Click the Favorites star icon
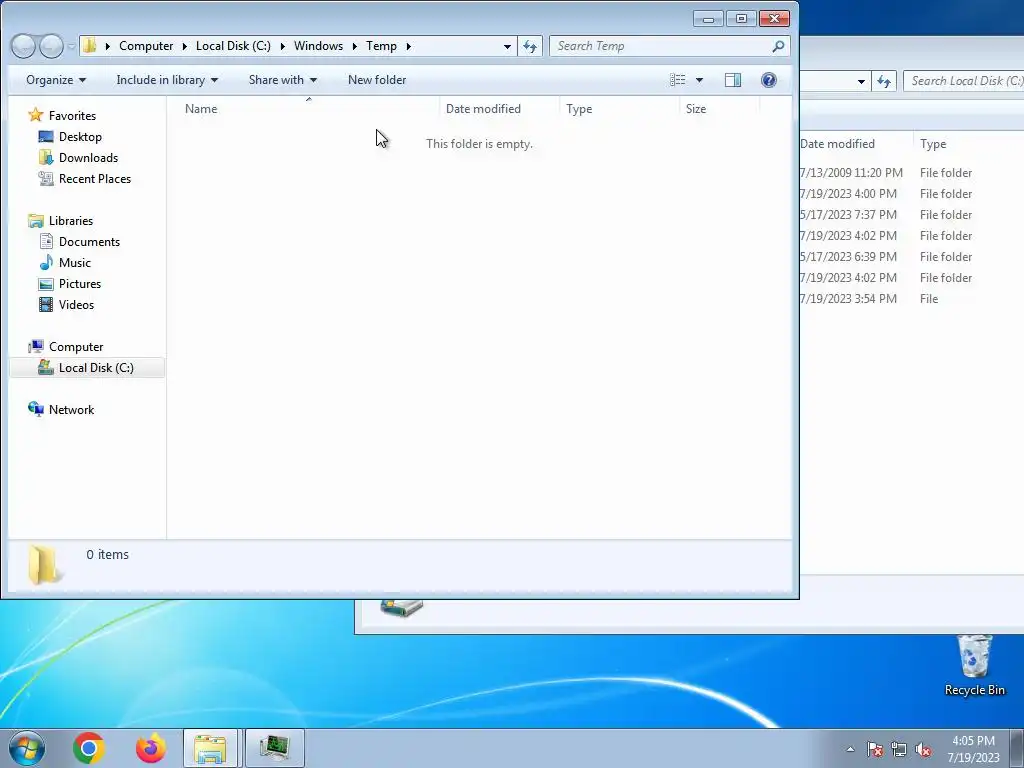 coord(36,115)
